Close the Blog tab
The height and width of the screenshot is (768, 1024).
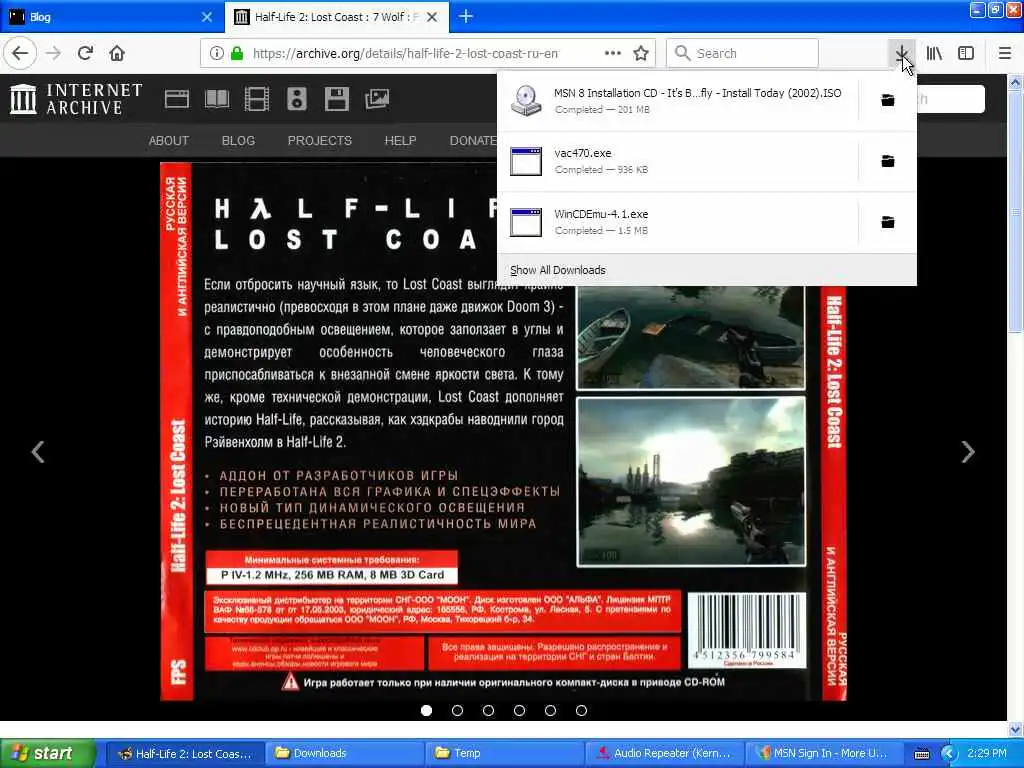click(x=206, y=17)
